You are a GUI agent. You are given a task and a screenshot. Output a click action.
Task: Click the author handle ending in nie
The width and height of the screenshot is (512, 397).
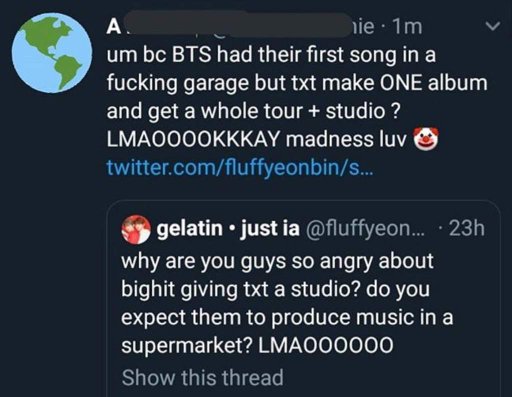tap(363, 27)
